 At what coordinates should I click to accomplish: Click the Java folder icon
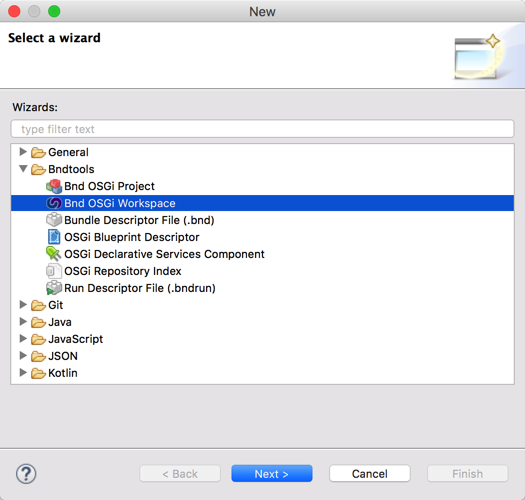coord(38,322)
